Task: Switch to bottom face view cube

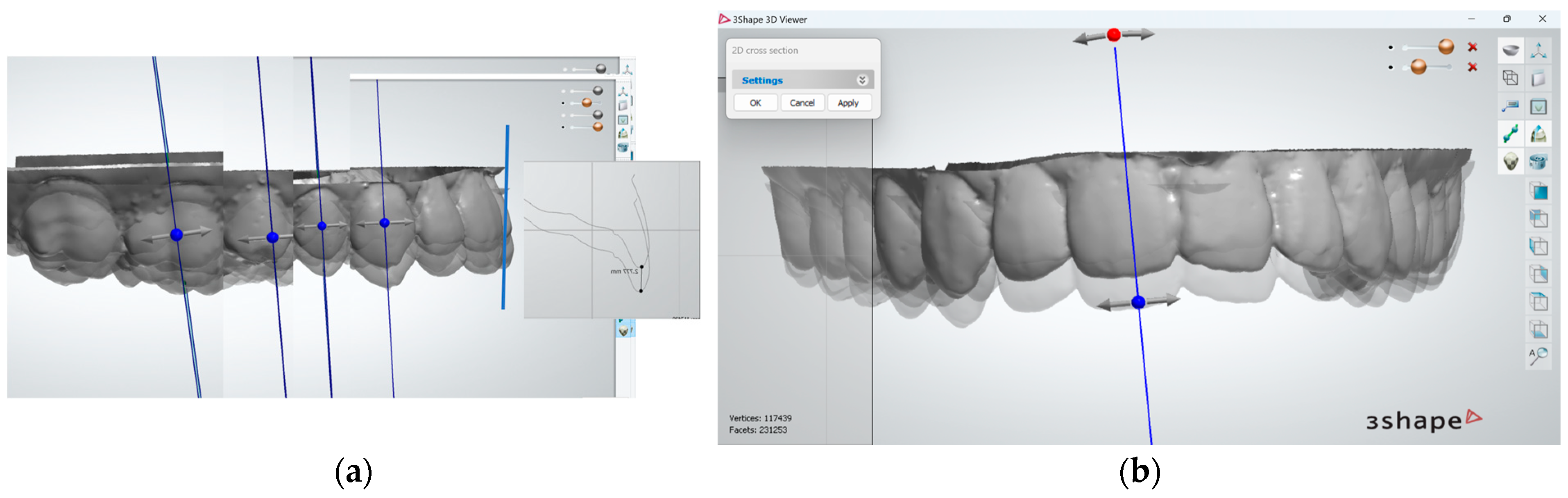Action: point(1538,330)
